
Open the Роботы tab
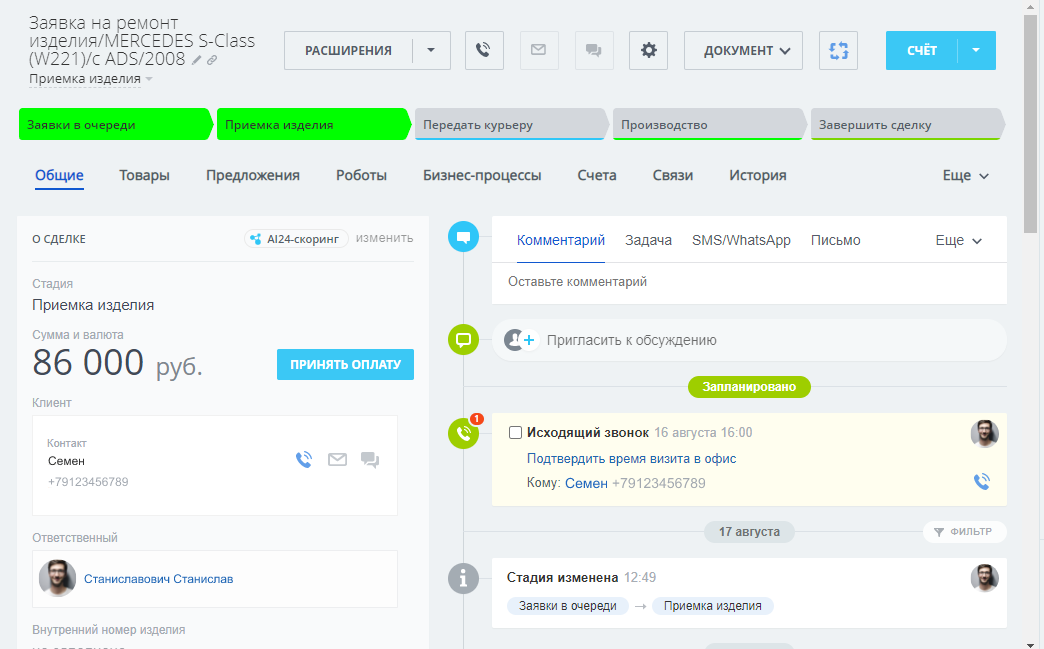click(x=362, y=176)
